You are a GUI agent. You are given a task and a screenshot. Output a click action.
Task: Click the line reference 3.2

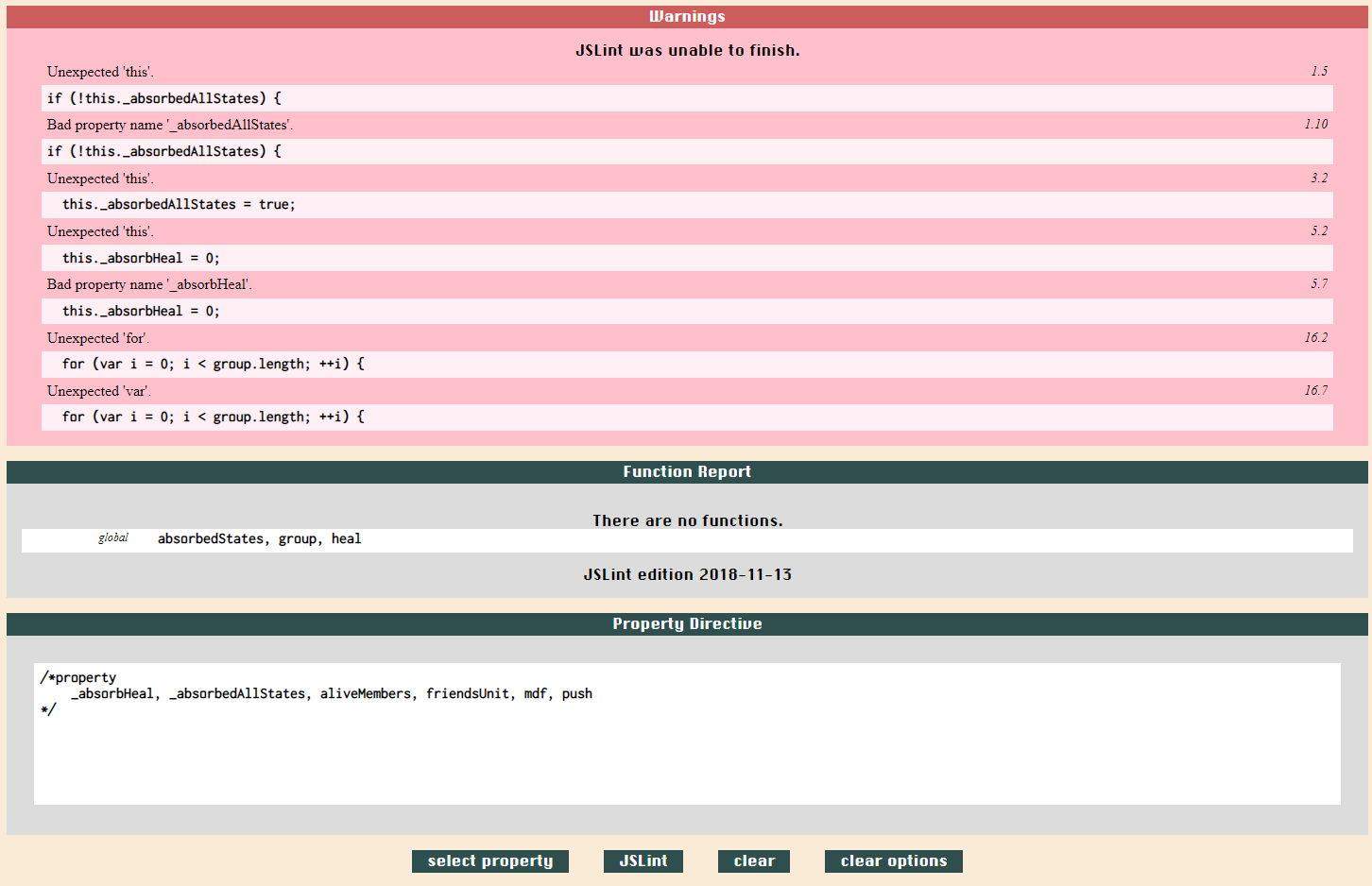click(x=1319, y=178)
